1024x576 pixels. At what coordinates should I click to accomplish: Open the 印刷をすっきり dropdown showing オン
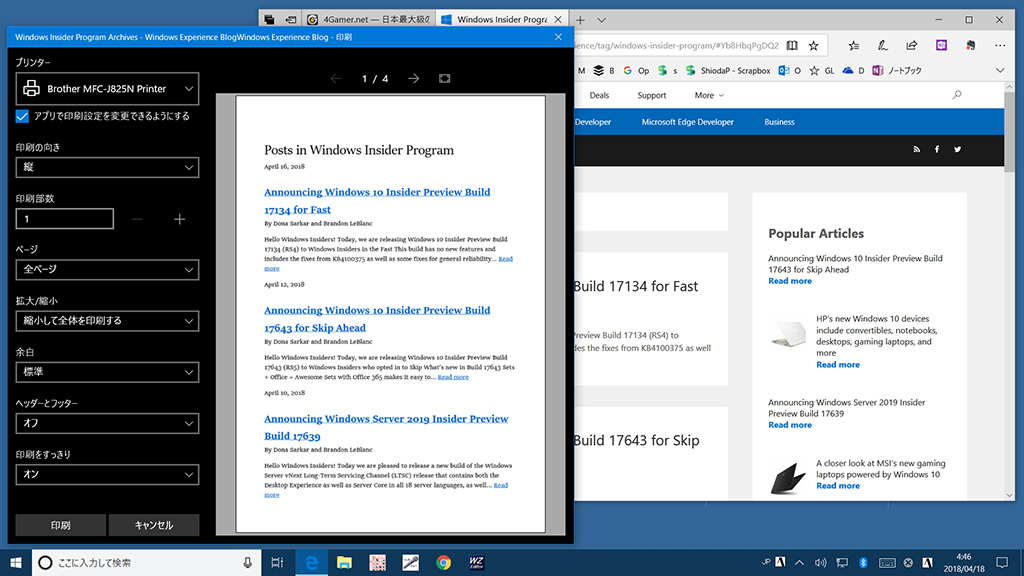[x=107, y=475]
